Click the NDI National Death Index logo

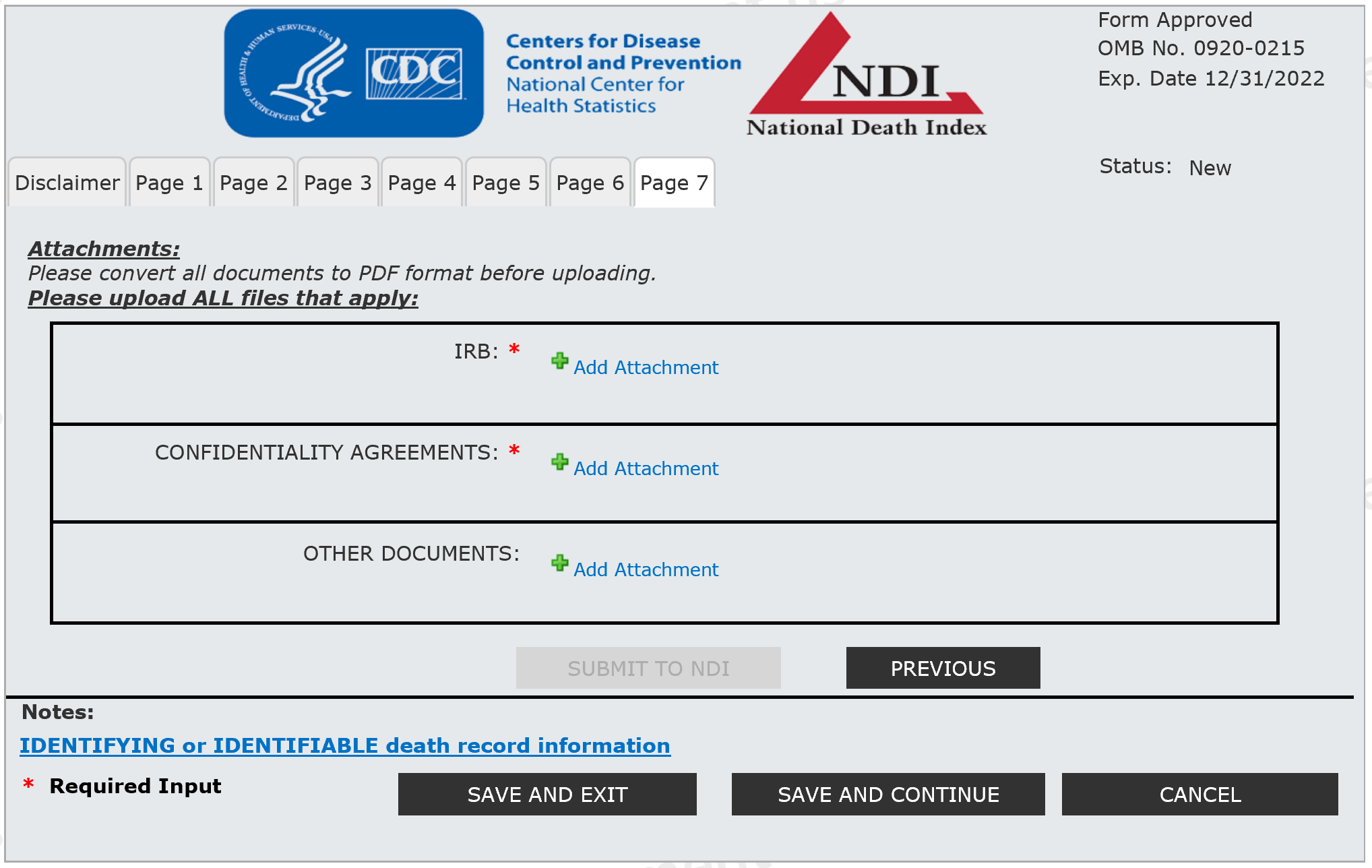pos(866,74)
